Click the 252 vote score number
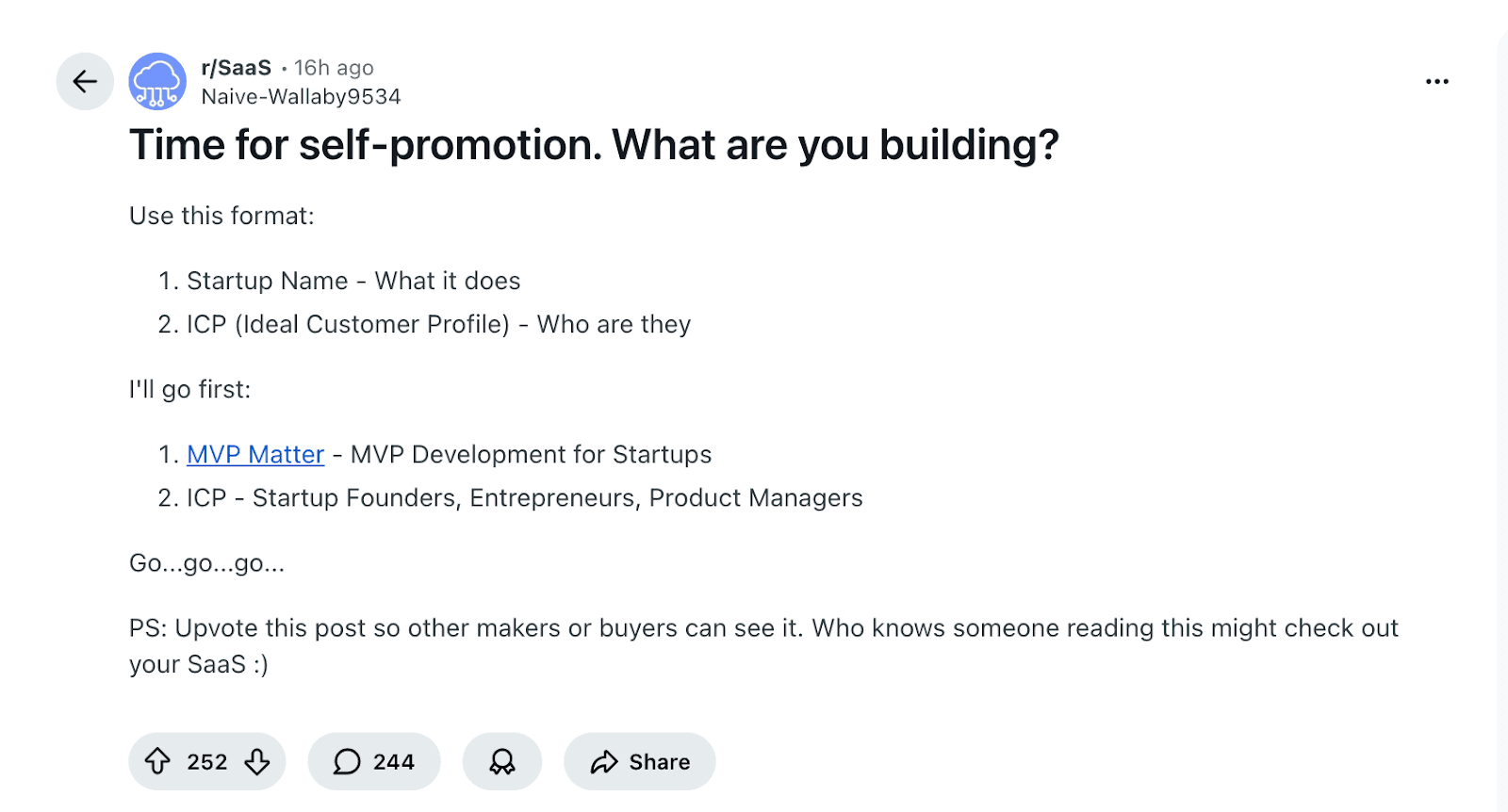The image size is (1508, 812). click(x=207, y=761)
